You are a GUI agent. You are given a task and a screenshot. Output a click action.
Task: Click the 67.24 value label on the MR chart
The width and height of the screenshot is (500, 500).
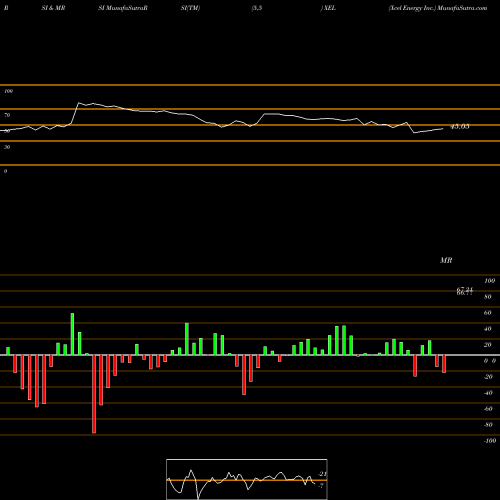[x=465, y=289]
